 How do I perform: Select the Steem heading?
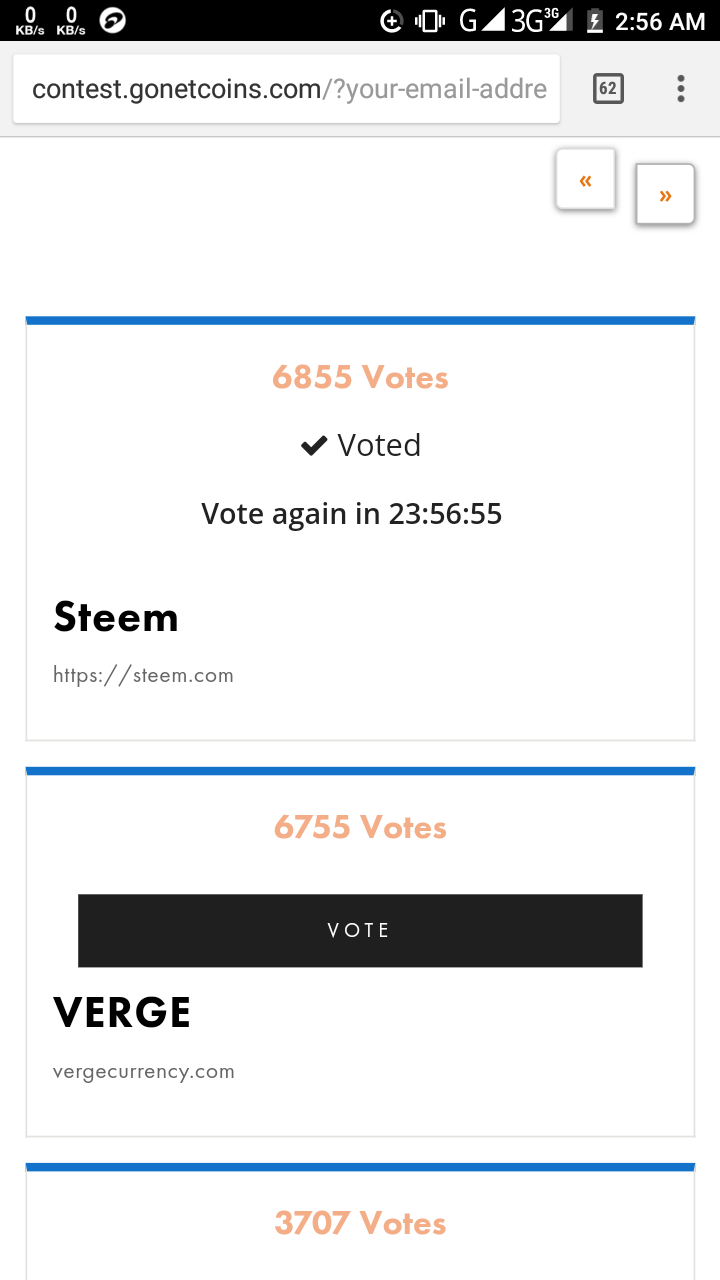pyautogui.click(x=116, y=617)
